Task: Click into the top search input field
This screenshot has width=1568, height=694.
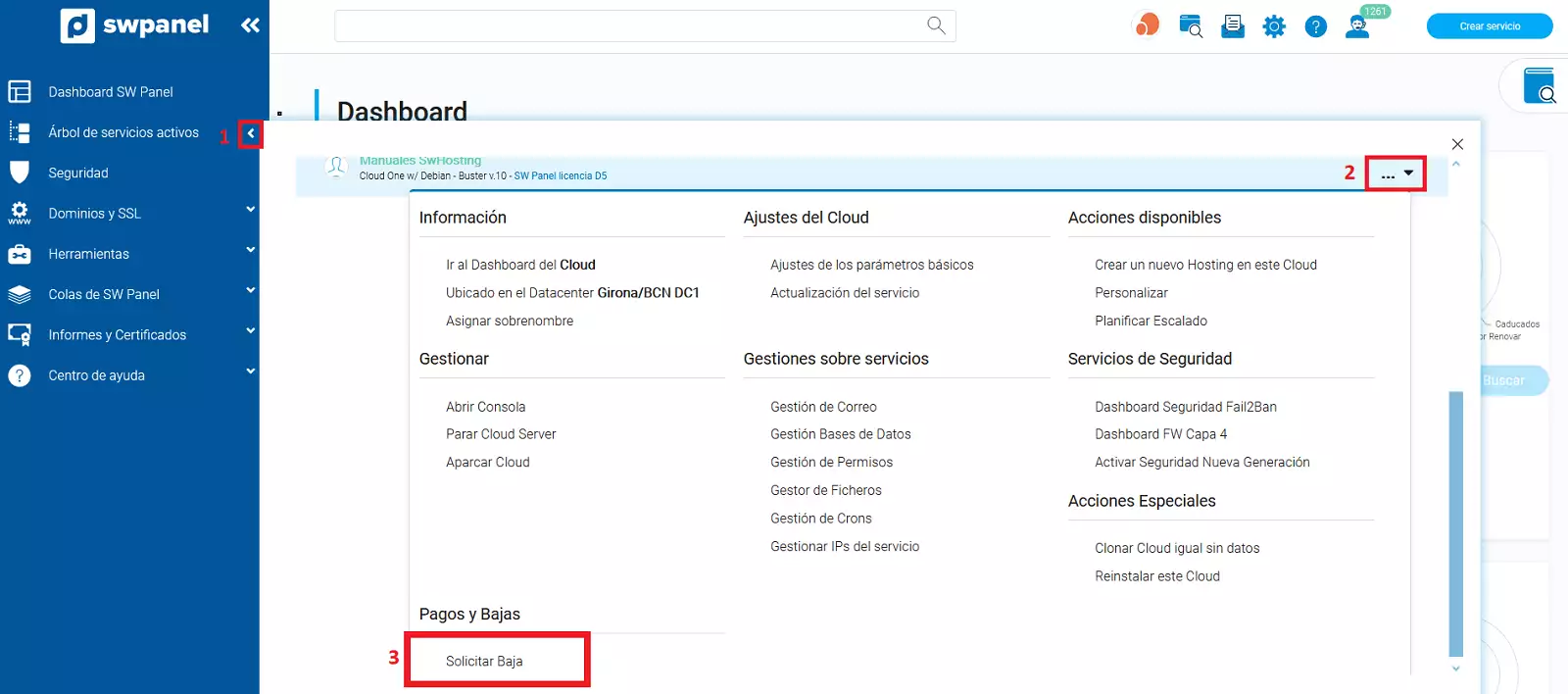Action: pos(627,26)
